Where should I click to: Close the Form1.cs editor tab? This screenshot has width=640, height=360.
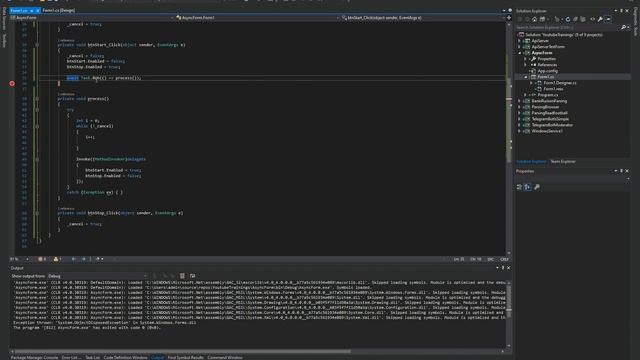(x=38, y=11)
